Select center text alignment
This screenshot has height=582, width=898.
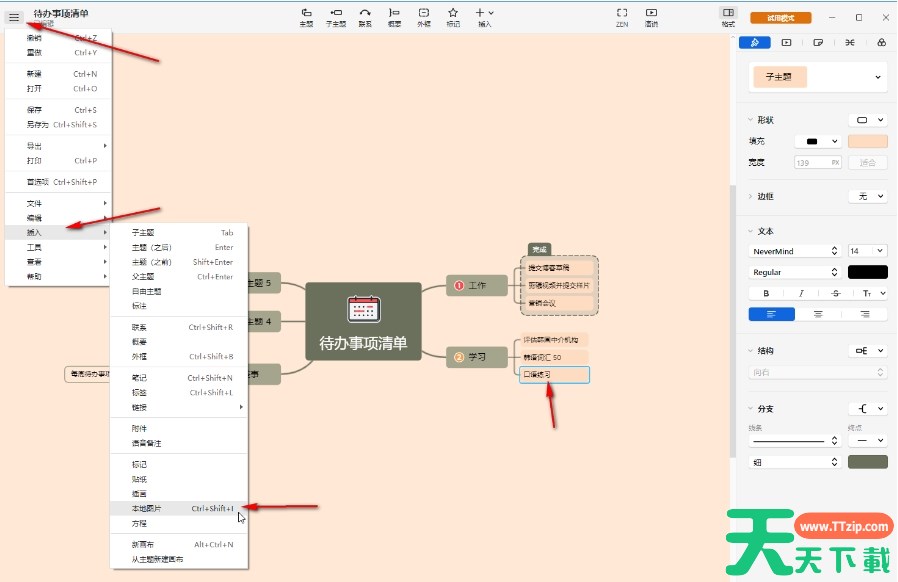point(818,314)
